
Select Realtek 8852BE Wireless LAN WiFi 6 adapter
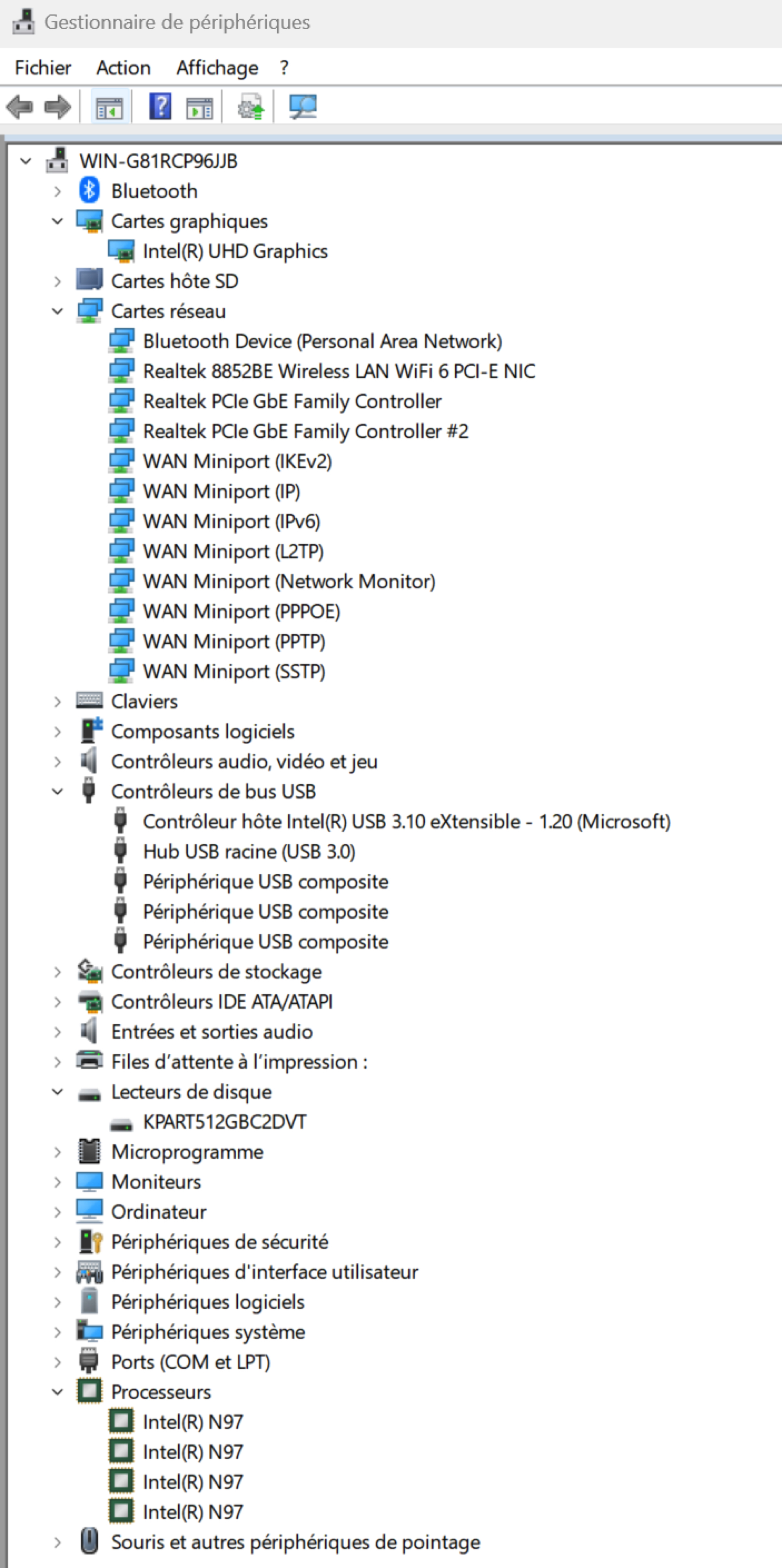339,371
